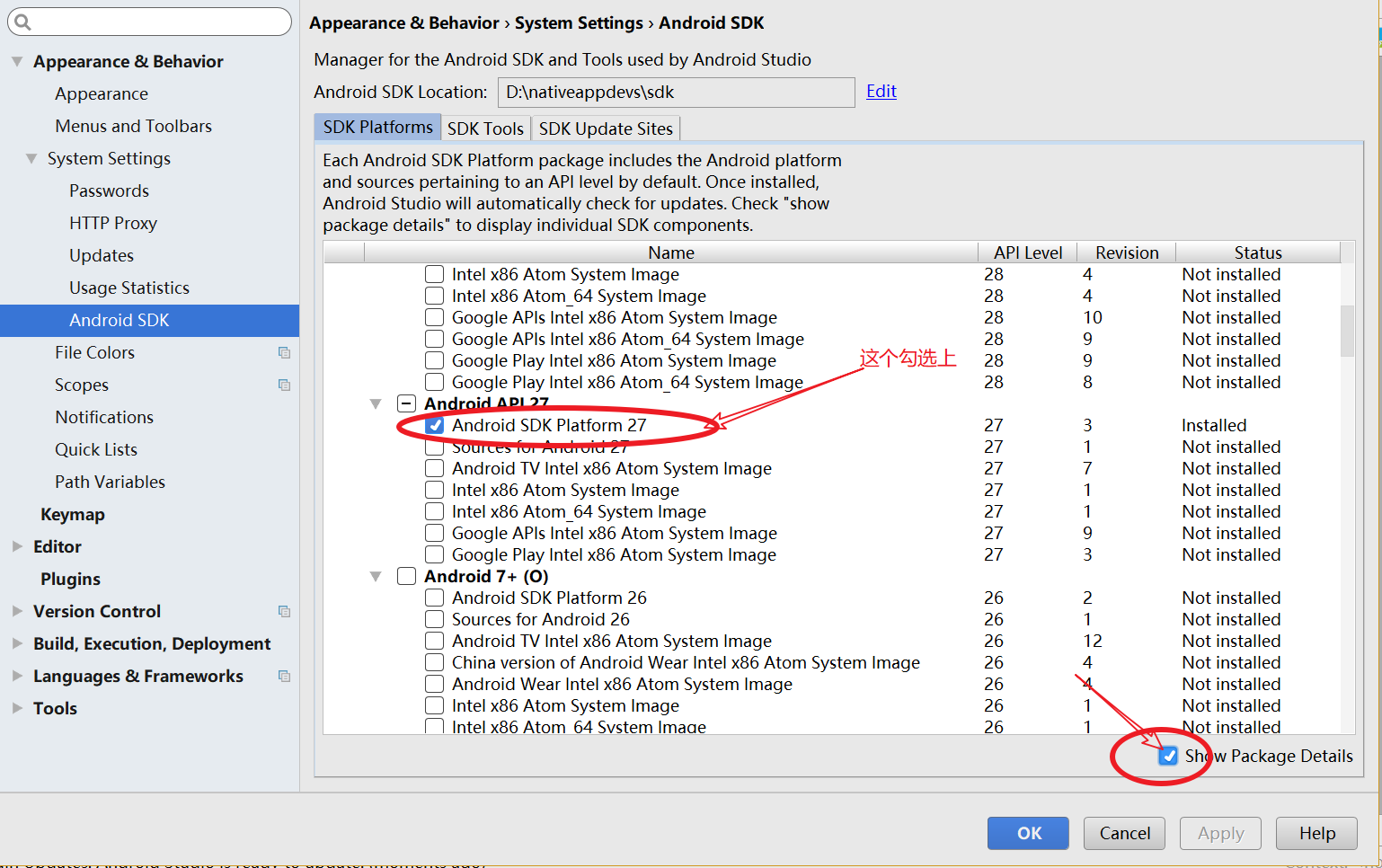
Task: Expand Languages & Frameworks section
Action: (x=17, y=676)
